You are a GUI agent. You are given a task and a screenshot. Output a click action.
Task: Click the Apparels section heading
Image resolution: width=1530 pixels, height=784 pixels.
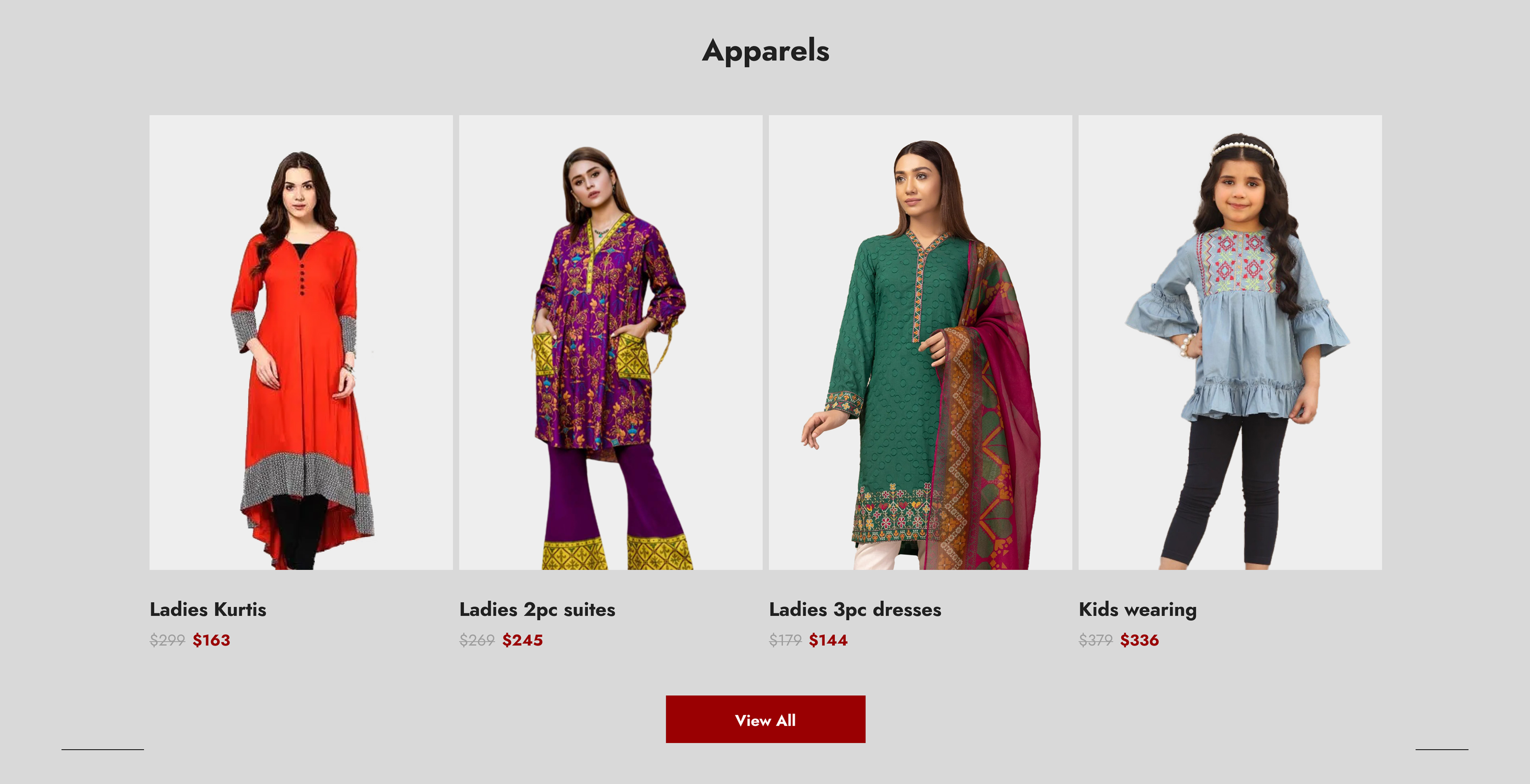pyautogui.click(x=765, y=51)
